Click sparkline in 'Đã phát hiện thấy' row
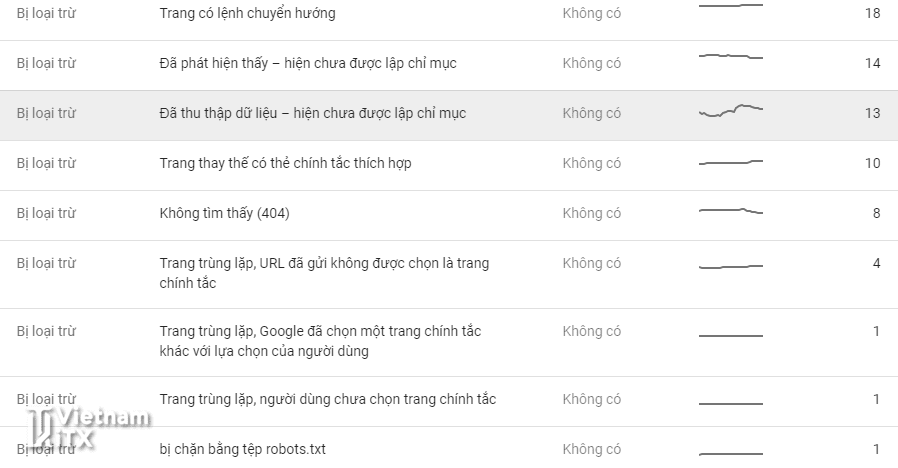The height and width of the screenshot is (468, 898). pyautogui.click(x=730, y=57)
